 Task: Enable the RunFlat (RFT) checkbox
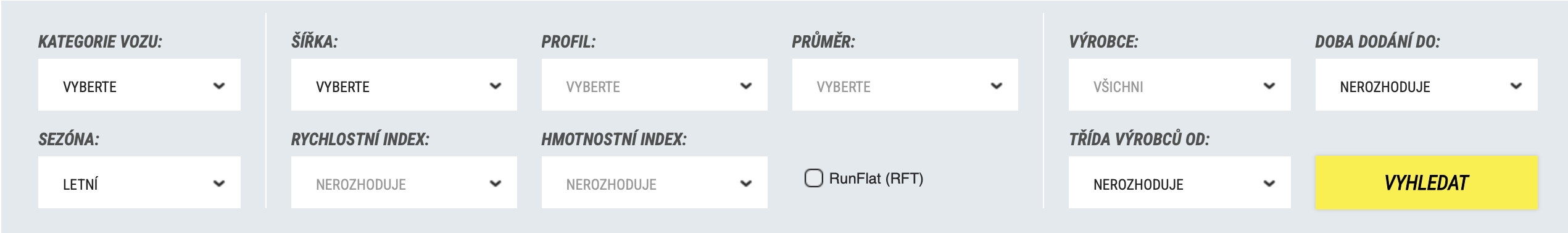click(x=814, y=178)
